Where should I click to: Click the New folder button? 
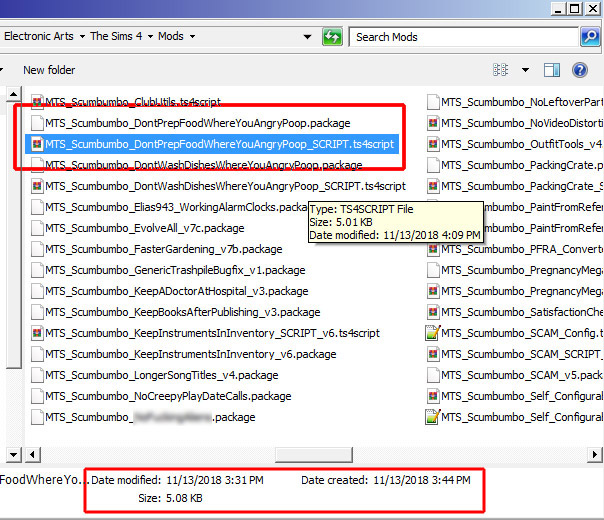[49, 70]
